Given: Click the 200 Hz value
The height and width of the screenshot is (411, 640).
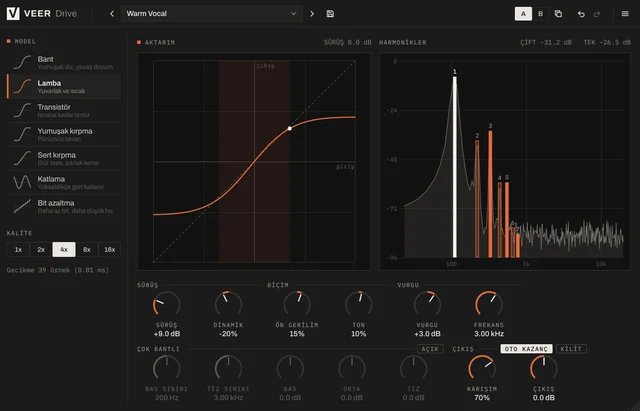Looking at the screenshot, I should click(167, 398).
